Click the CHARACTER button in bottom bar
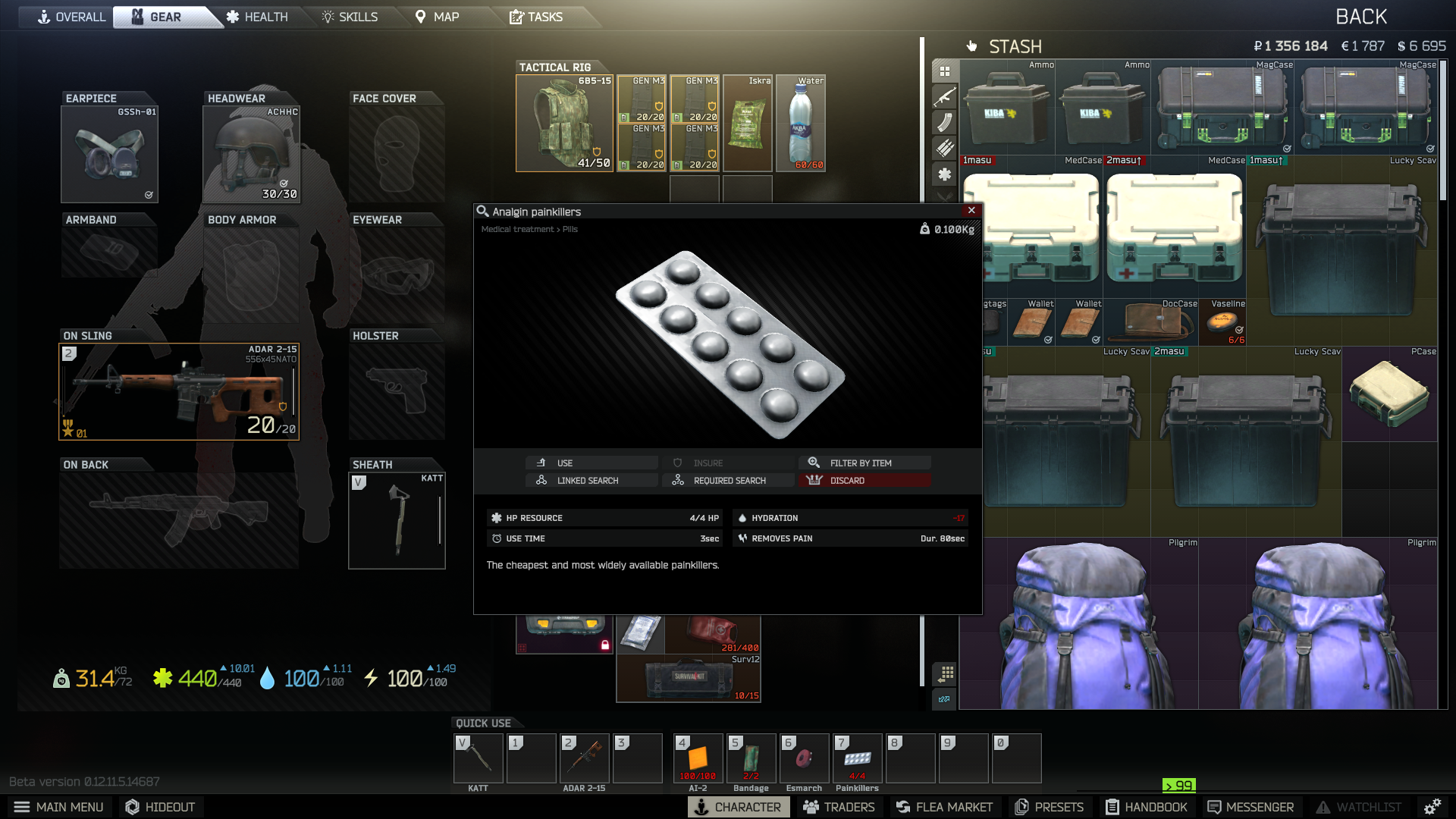This screenshot has height=819, width=1456. tap(739, 807)
